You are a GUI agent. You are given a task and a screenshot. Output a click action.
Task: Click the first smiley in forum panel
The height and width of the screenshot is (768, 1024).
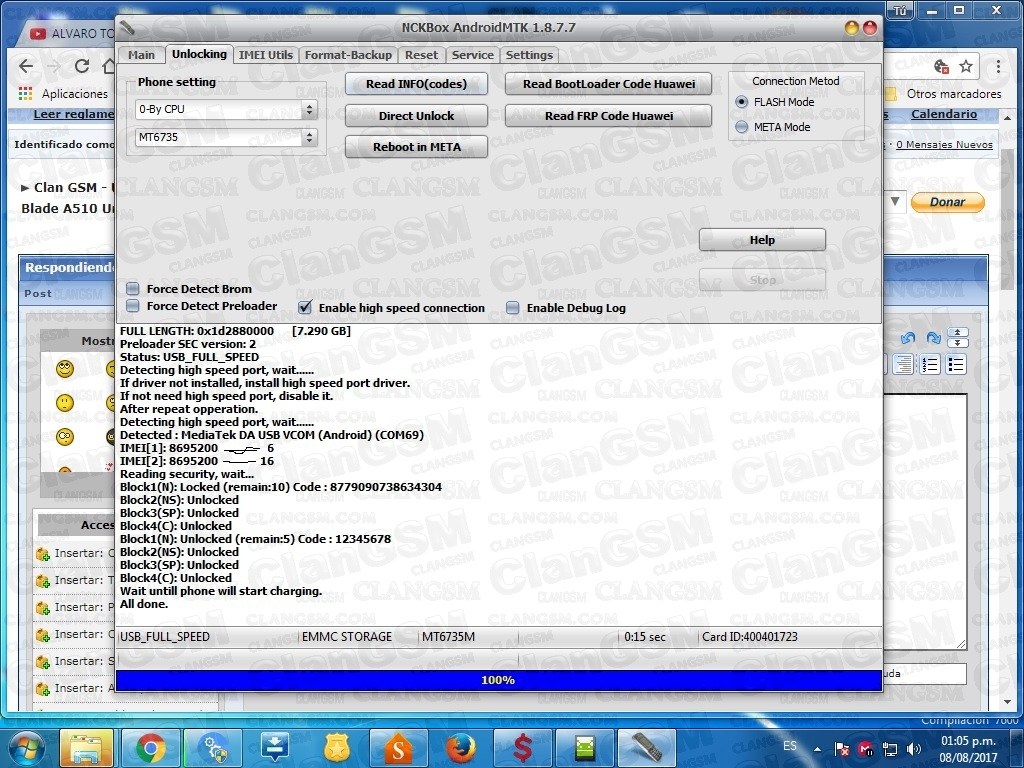click(65, 369)
